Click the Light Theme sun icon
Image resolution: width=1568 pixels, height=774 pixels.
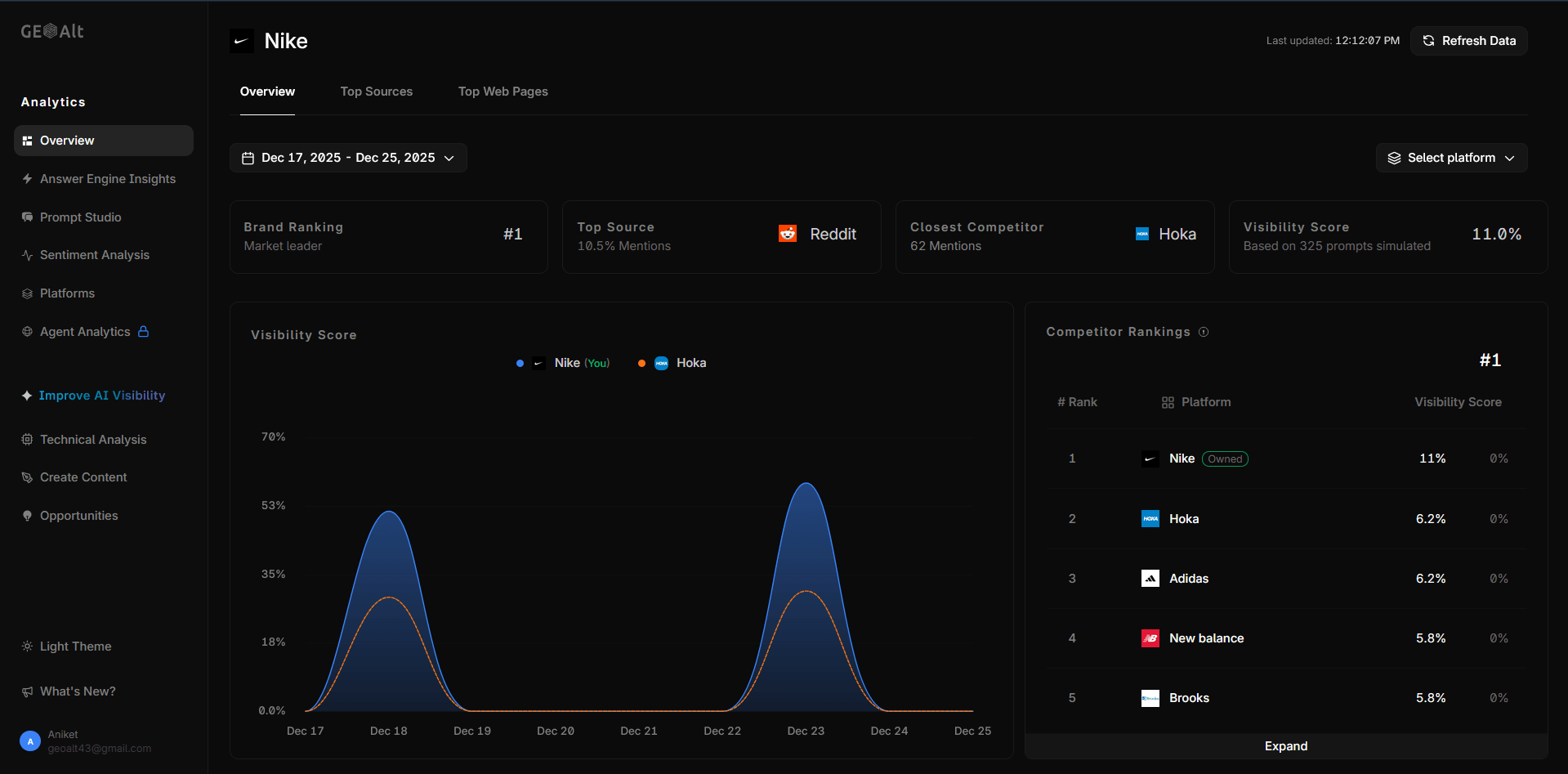point(27,646)
